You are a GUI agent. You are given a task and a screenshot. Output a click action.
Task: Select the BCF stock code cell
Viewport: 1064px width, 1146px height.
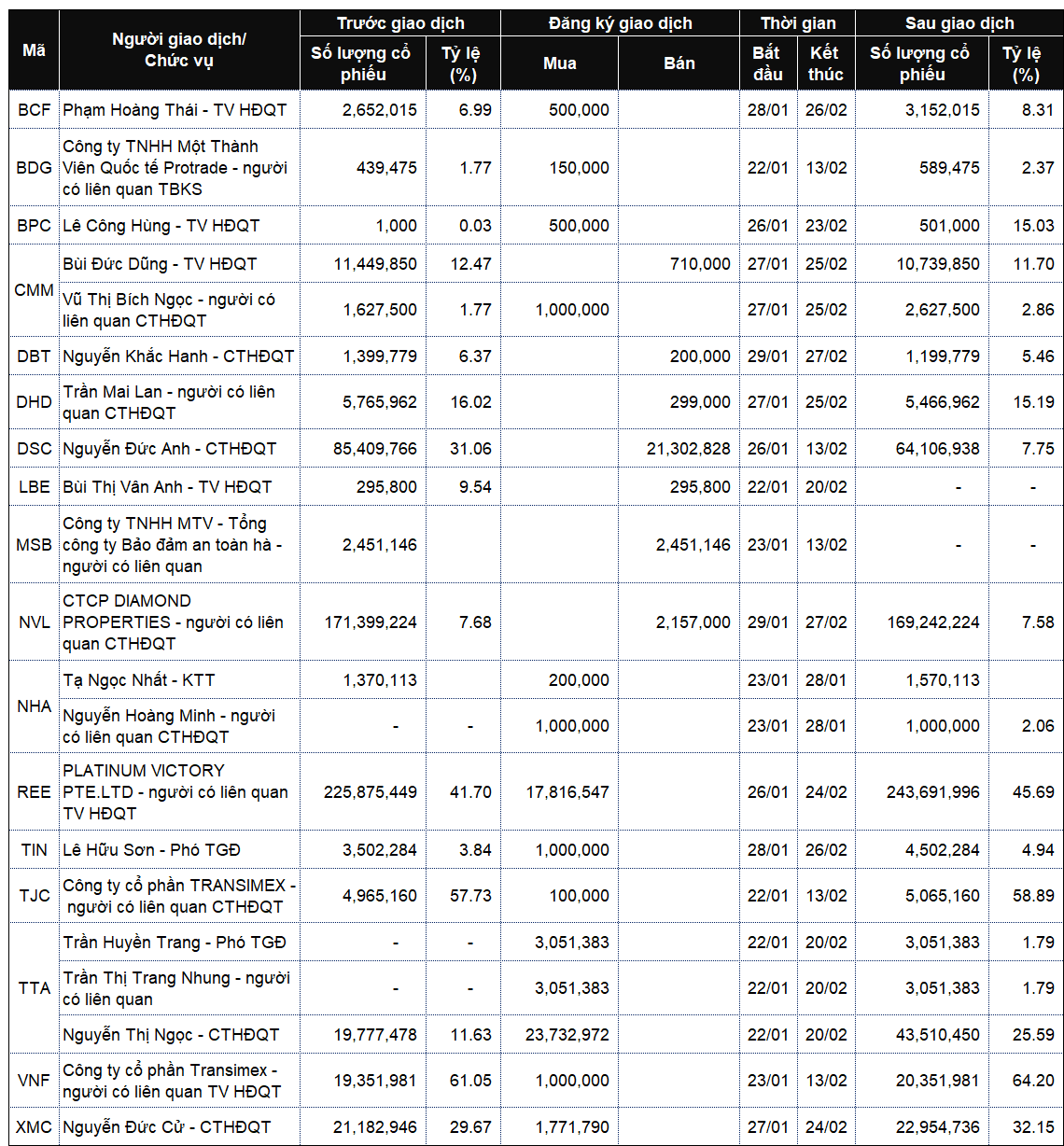34,110
